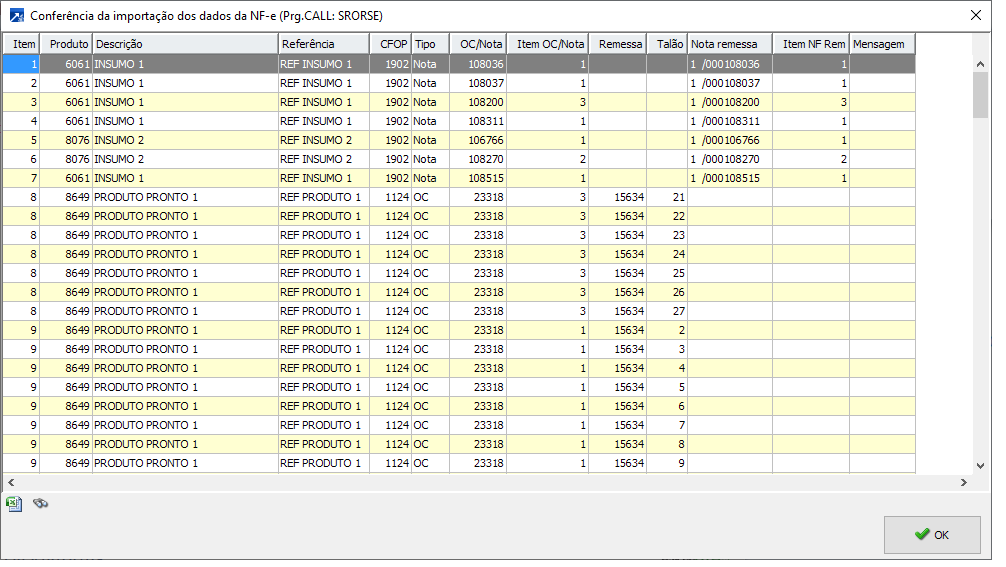Click the Mensagem column header
This screenshot has height=567, width=1006.
point(881,44)
